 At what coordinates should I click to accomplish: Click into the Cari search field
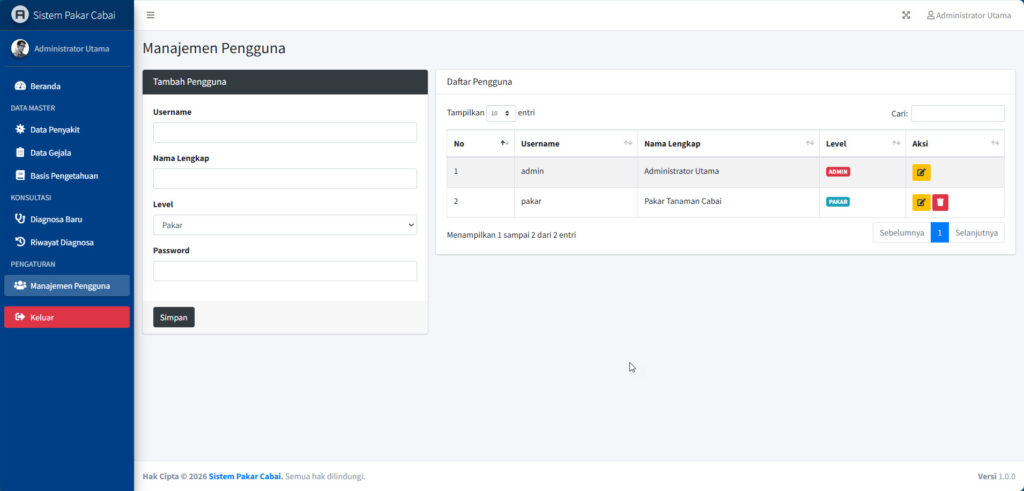tap(957, 114)
